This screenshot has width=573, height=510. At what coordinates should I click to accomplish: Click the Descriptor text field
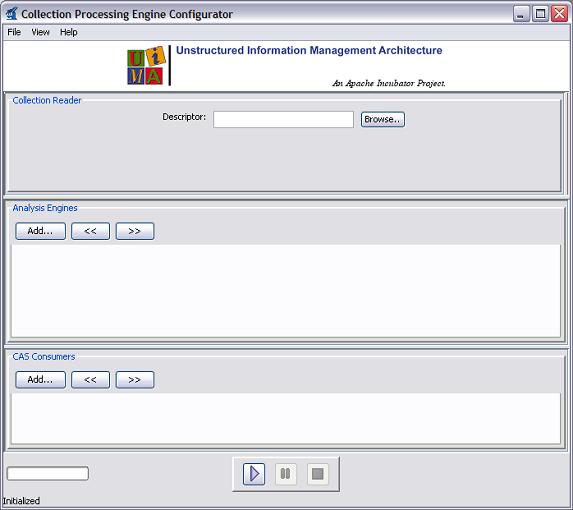[283, 119]
